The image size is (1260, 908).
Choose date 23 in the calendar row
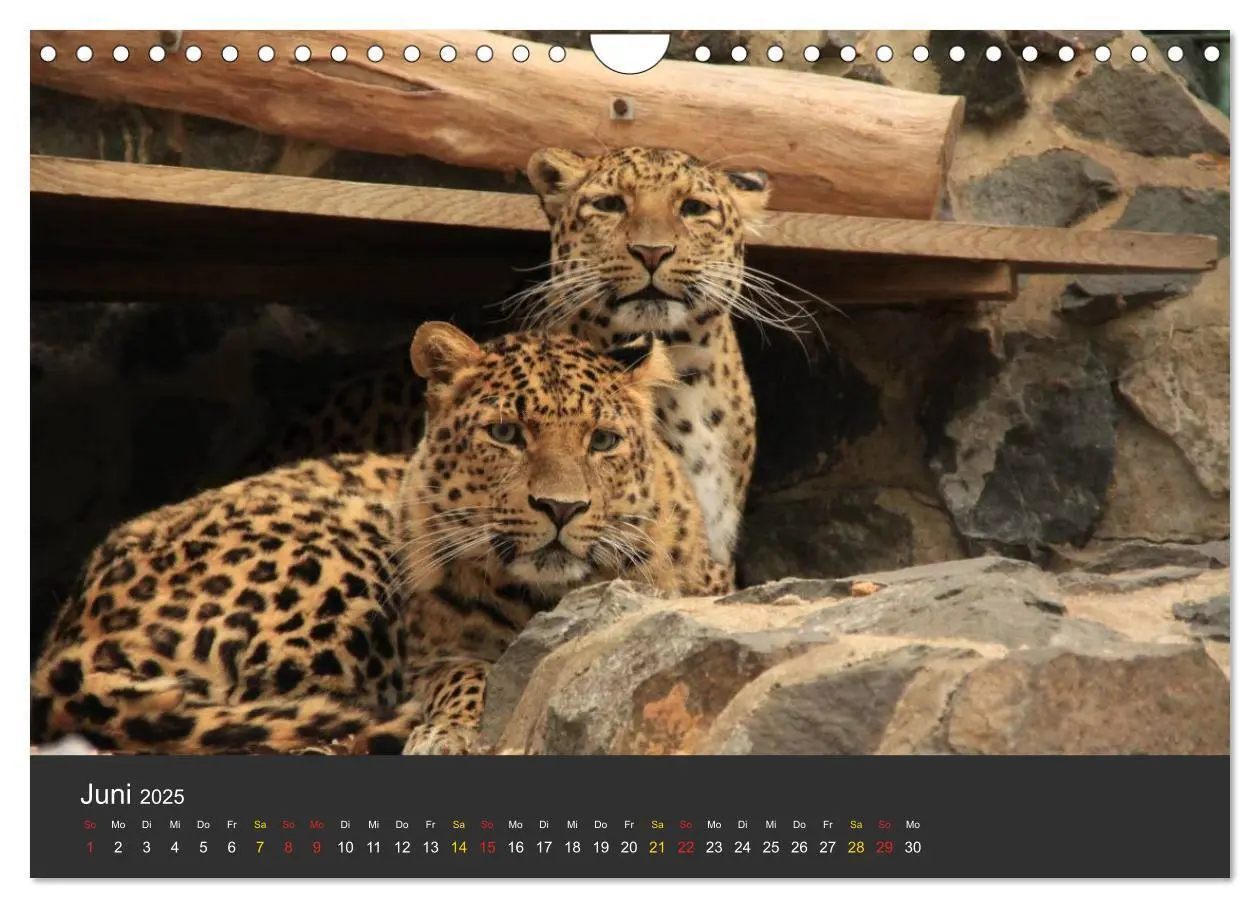(x=714, y=847)
